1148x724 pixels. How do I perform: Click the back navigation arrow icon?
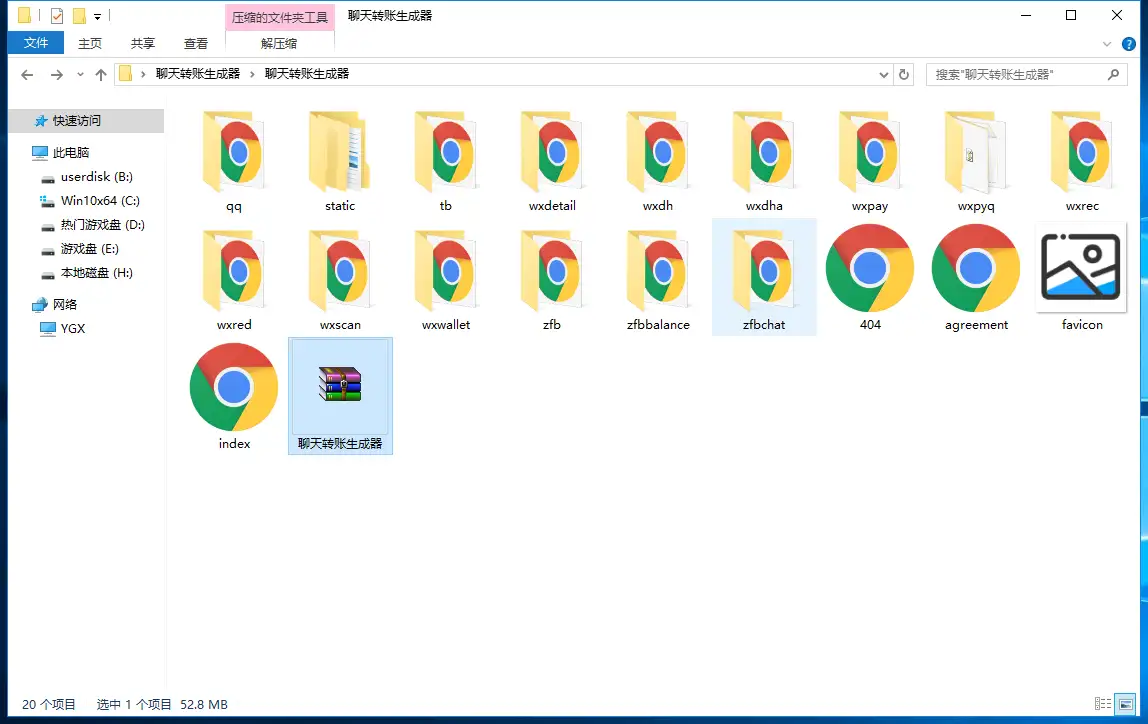click(27, 74)
